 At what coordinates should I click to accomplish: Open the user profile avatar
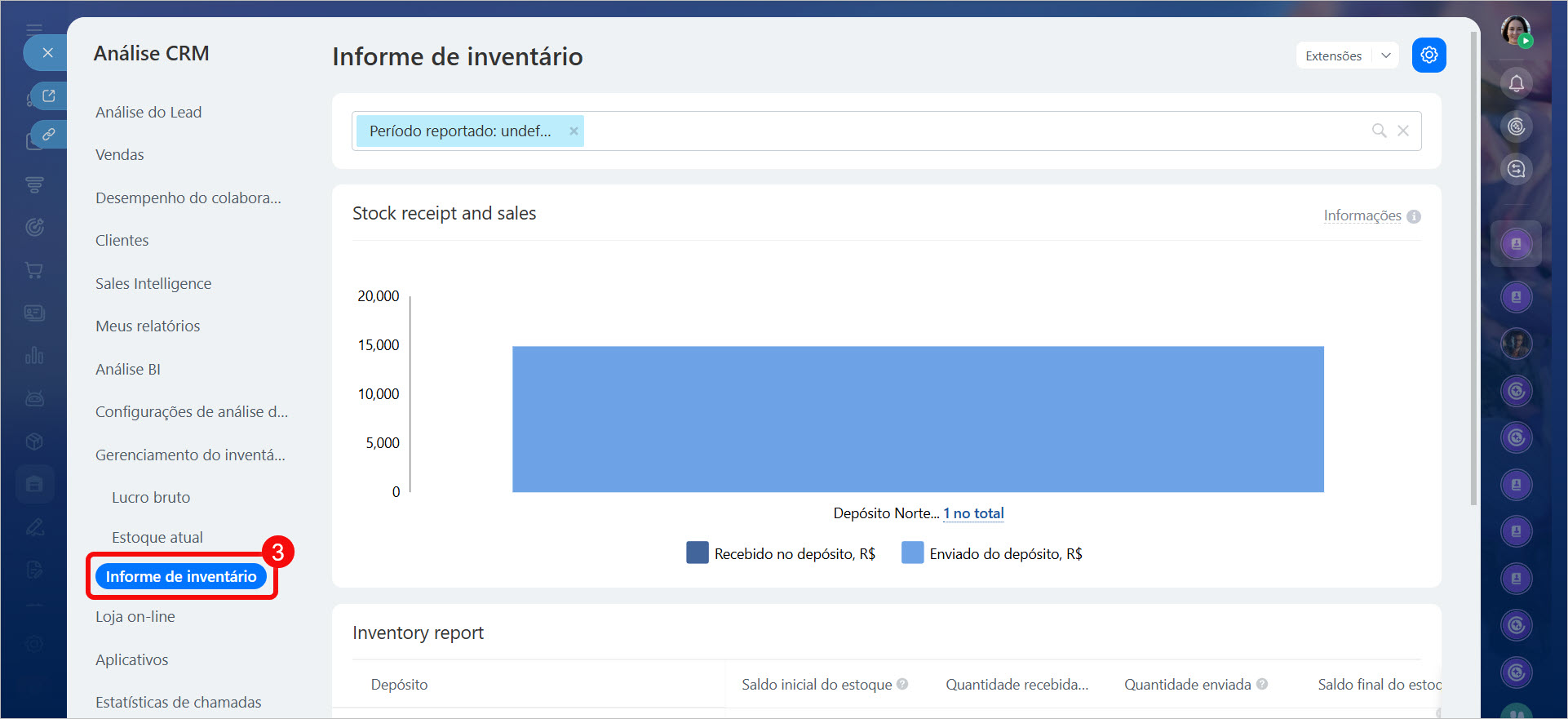pos(1515,31)
